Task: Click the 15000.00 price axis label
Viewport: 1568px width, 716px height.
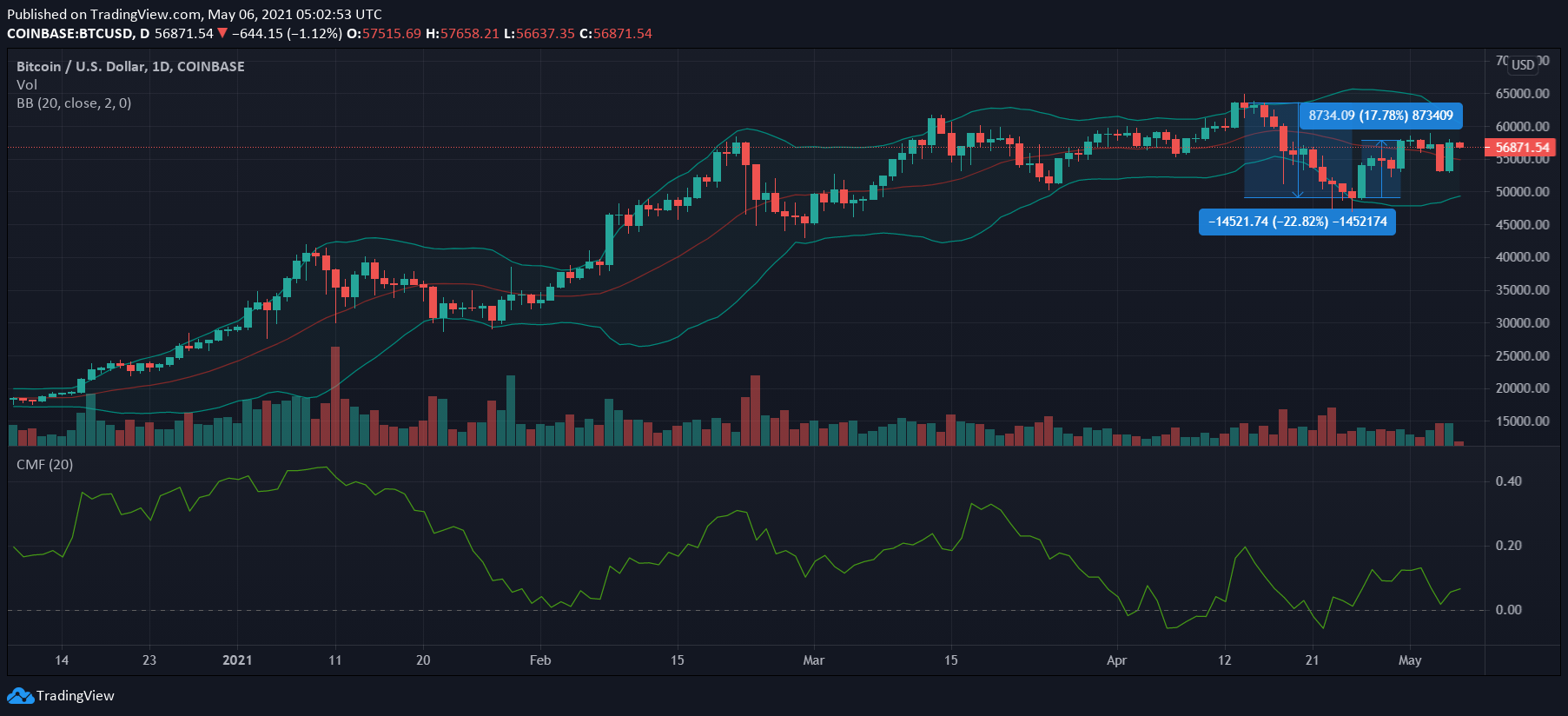Action: click(x=1522, y=421)
